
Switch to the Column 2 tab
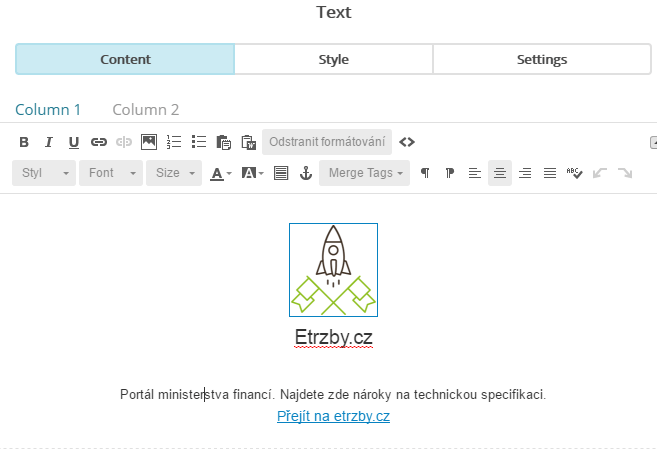tap(145, 110)
